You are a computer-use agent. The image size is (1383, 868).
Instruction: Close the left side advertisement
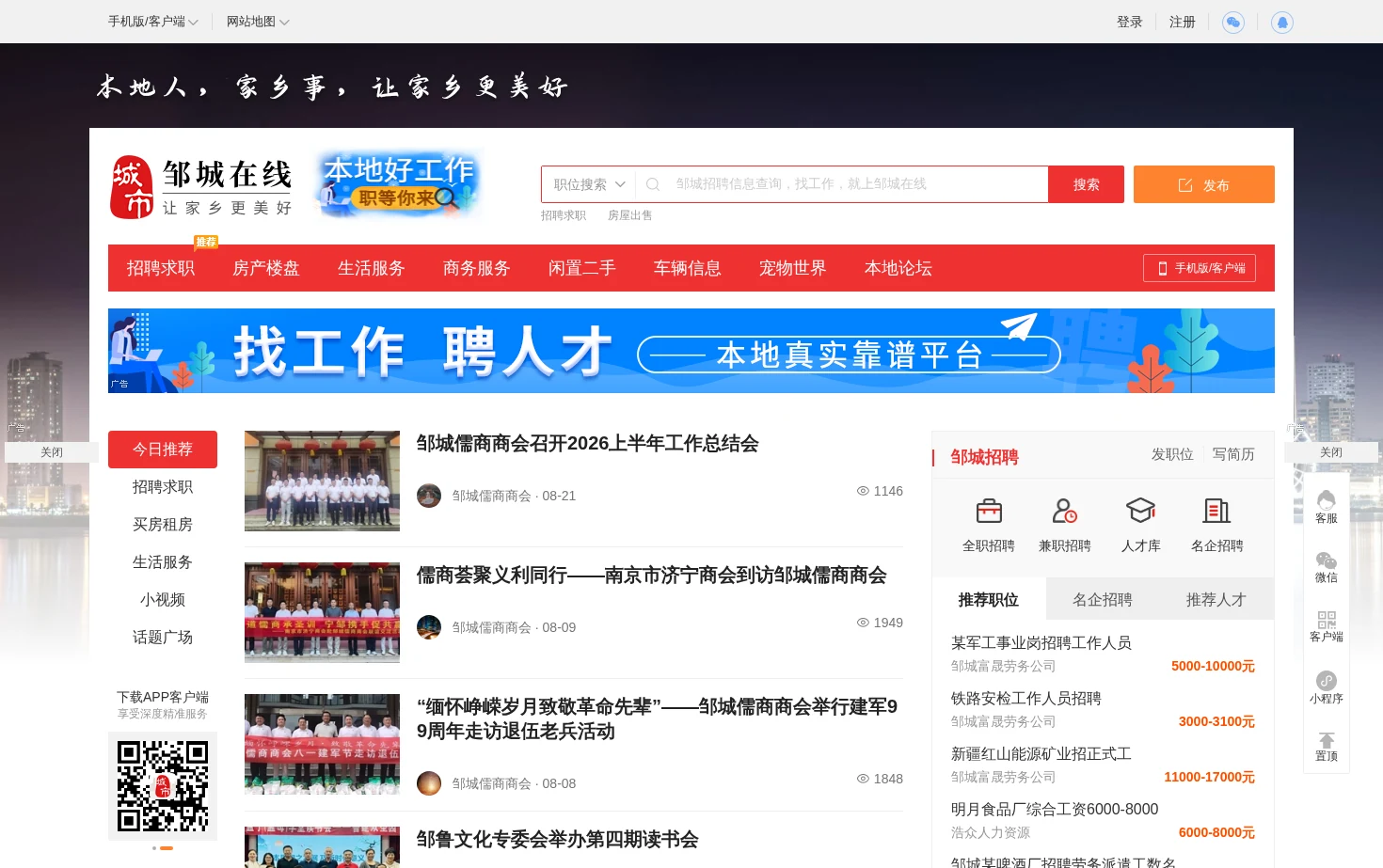(x=52, y=452)
